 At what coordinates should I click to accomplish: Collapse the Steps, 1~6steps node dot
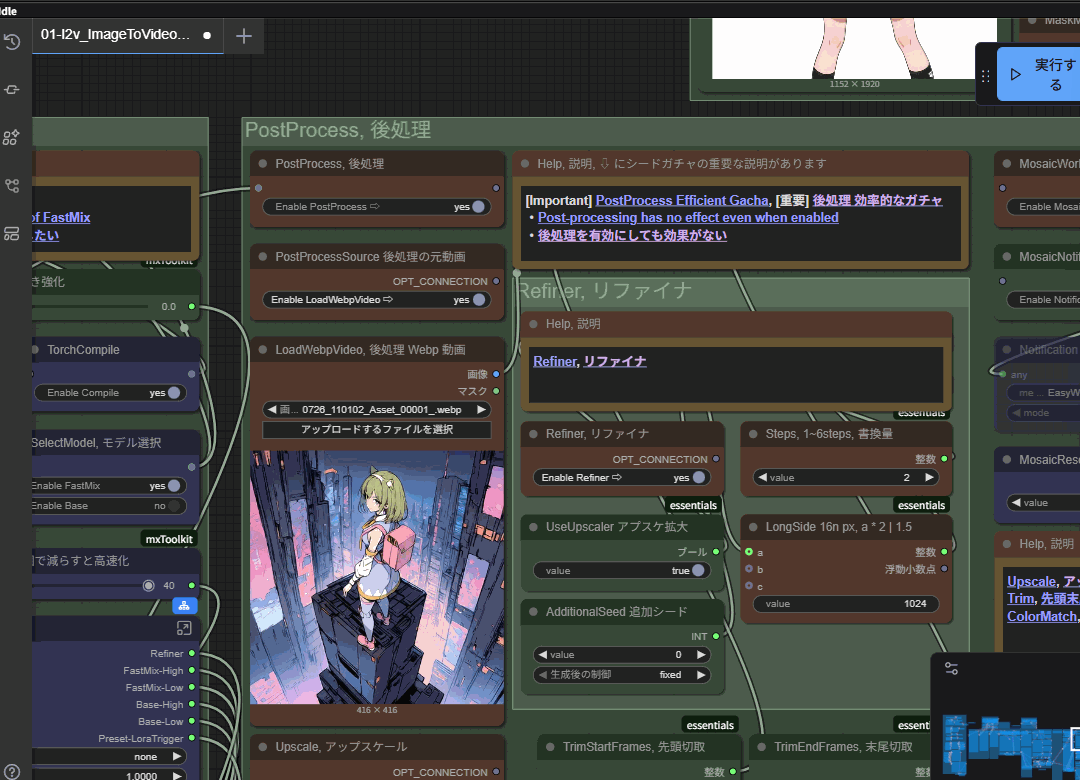[753, 433]
